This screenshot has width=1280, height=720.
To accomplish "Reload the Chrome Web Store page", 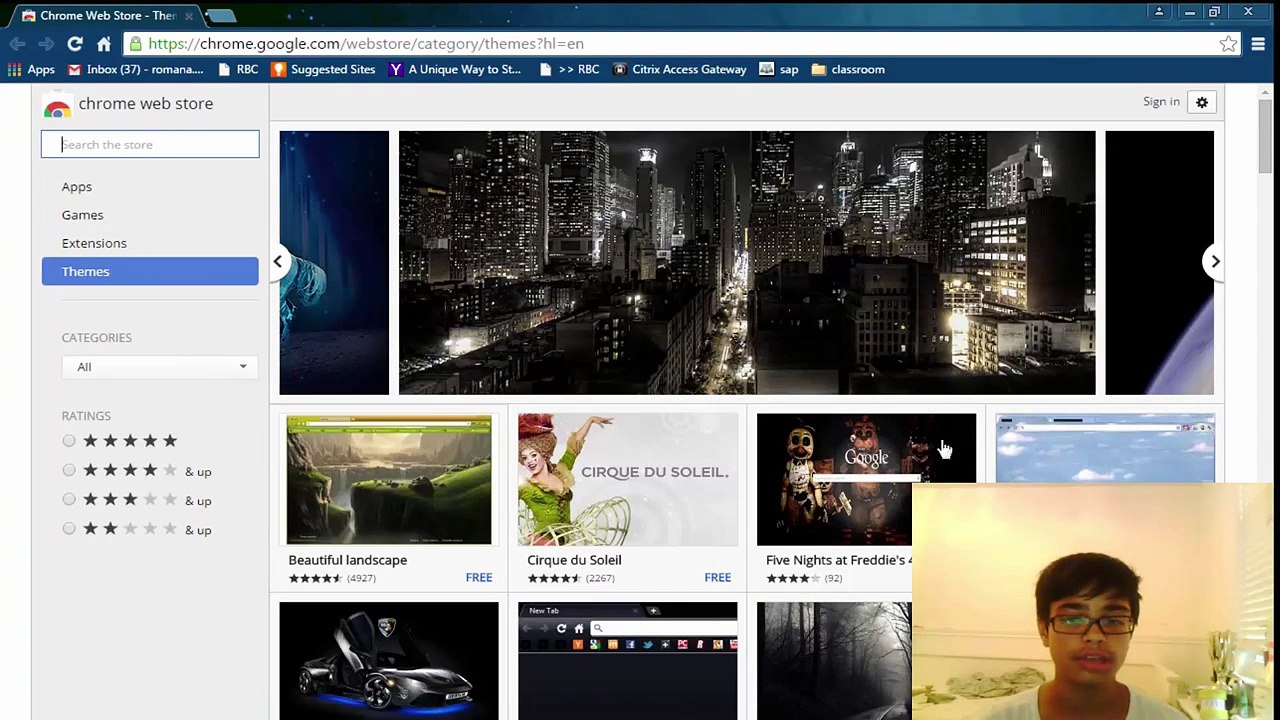I will point(75,44).
